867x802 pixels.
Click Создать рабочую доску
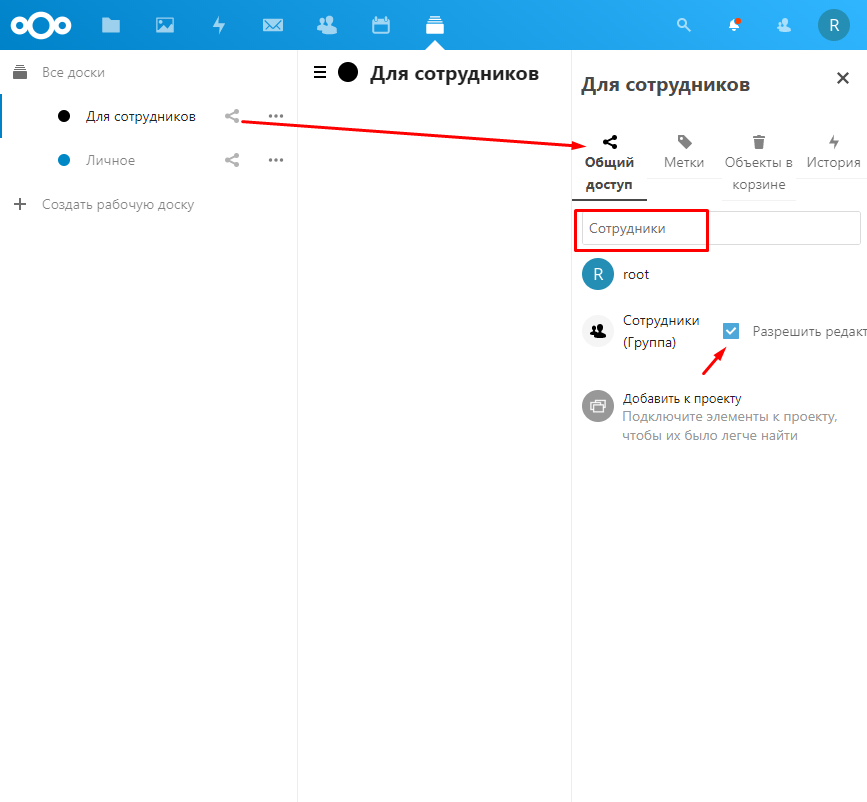[x=118, y=205]
